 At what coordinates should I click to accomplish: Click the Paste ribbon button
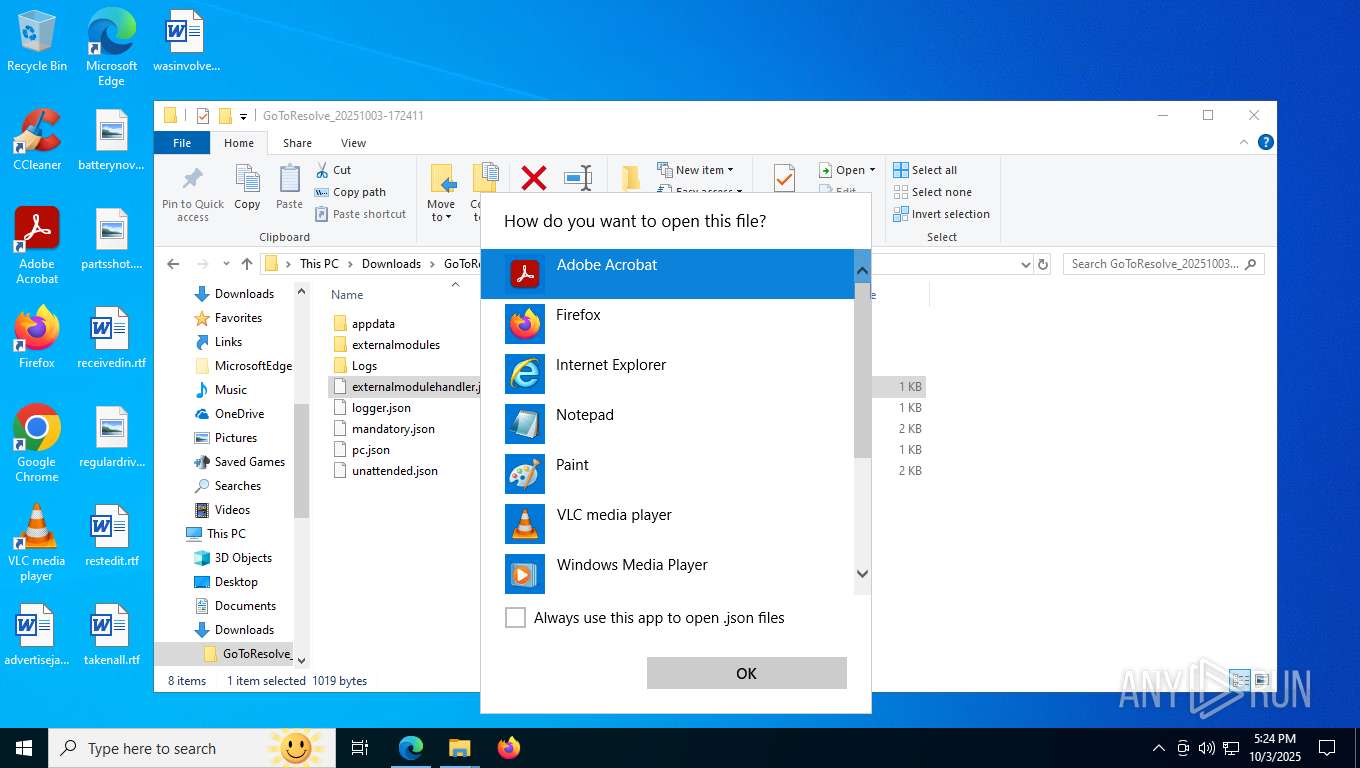tap(289, 188)
